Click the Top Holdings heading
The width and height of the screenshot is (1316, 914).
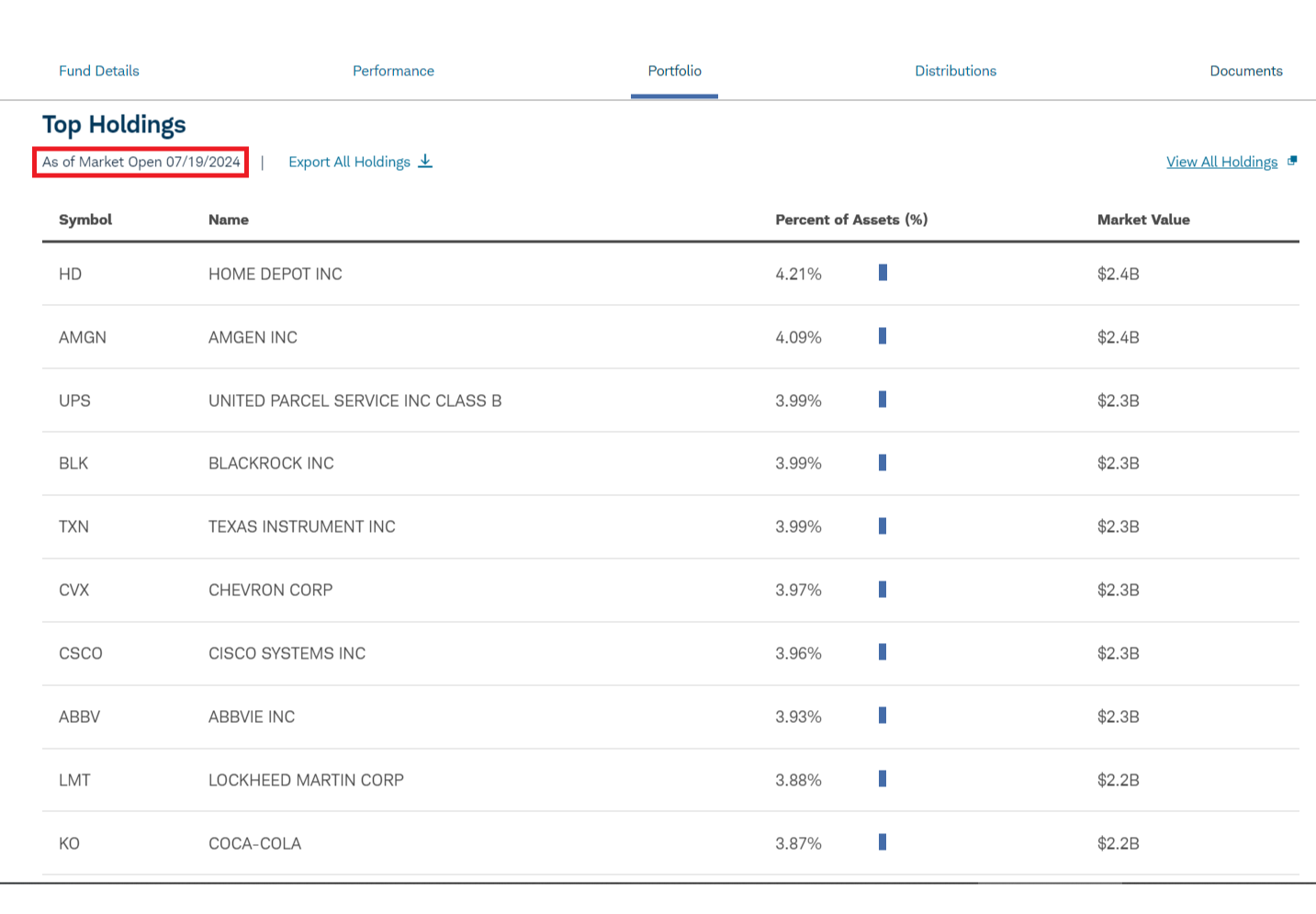click(114, 124)
